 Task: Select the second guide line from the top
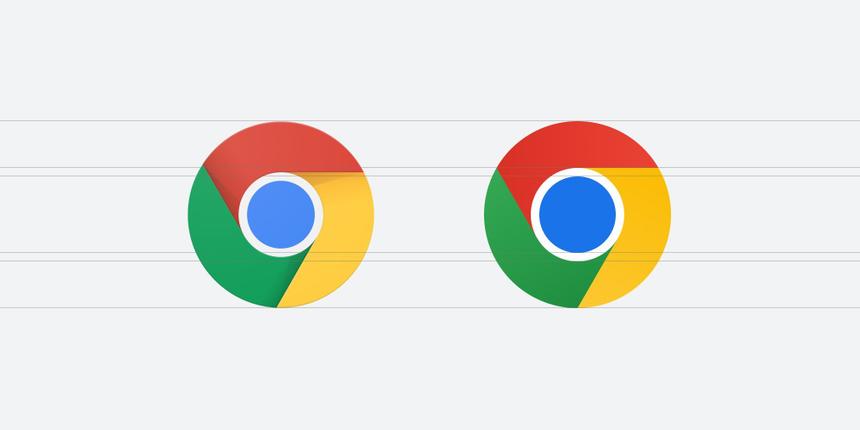[x=430, y=167]
